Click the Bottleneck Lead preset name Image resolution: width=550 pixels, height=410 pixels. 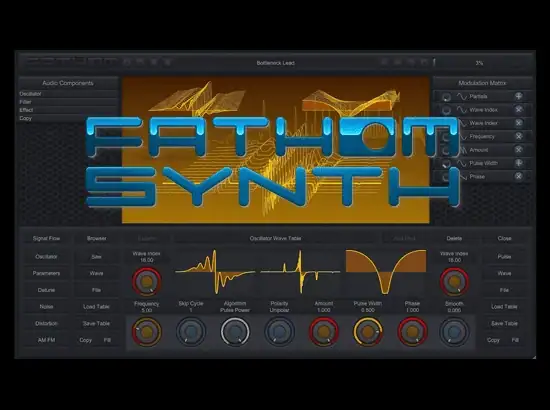pos(275,63)
